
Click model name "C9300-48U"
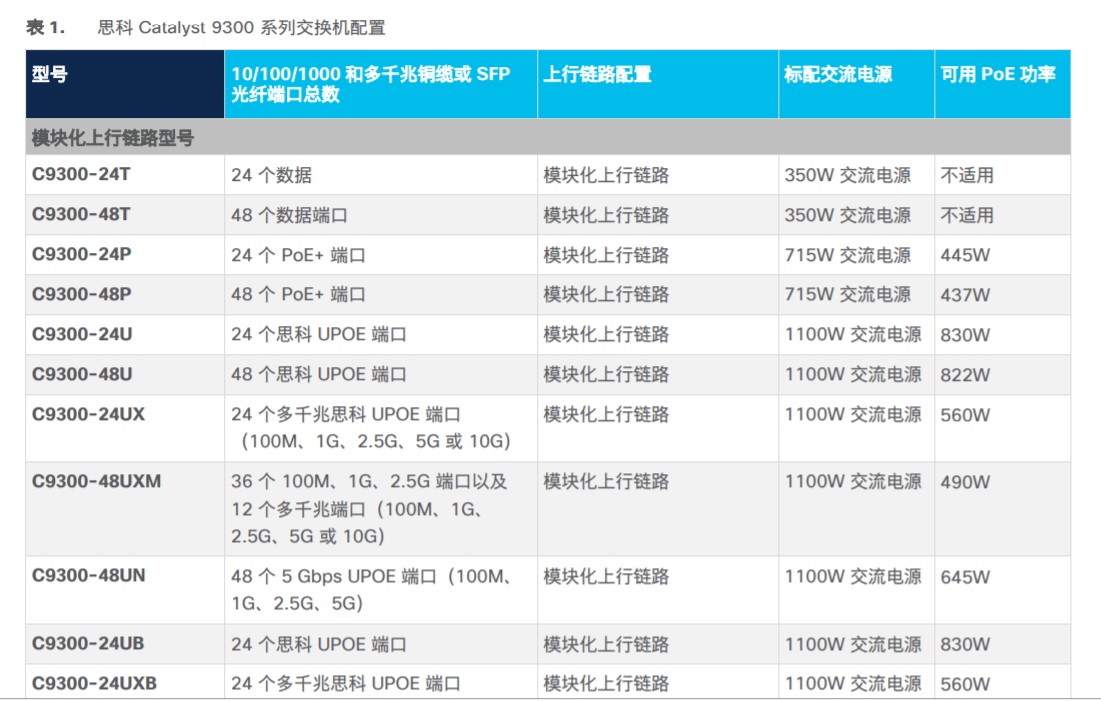pos(82,374)
